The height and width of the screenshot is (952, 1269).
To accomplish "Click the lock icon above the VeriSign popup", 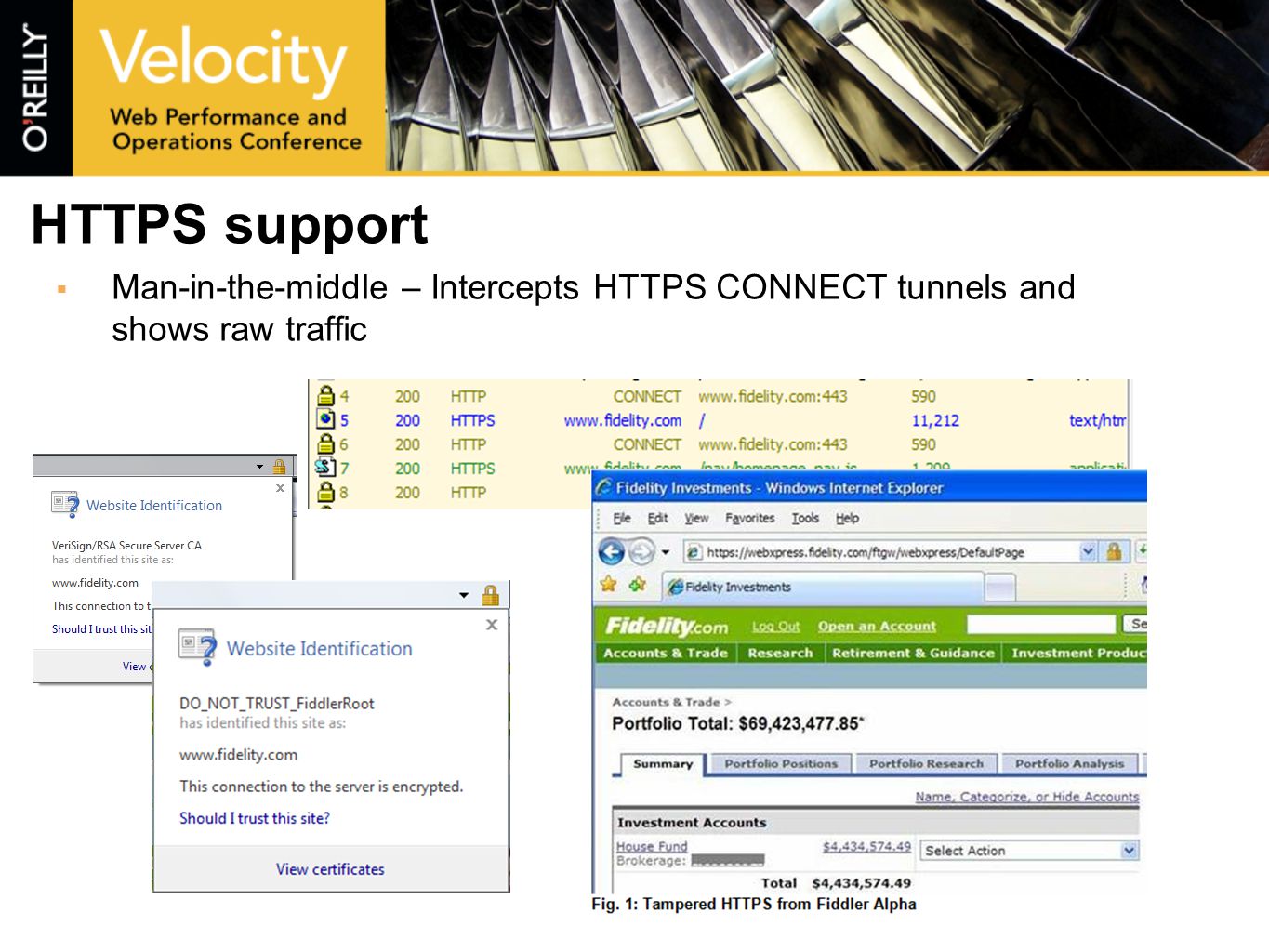I will (x=279, y=466).
